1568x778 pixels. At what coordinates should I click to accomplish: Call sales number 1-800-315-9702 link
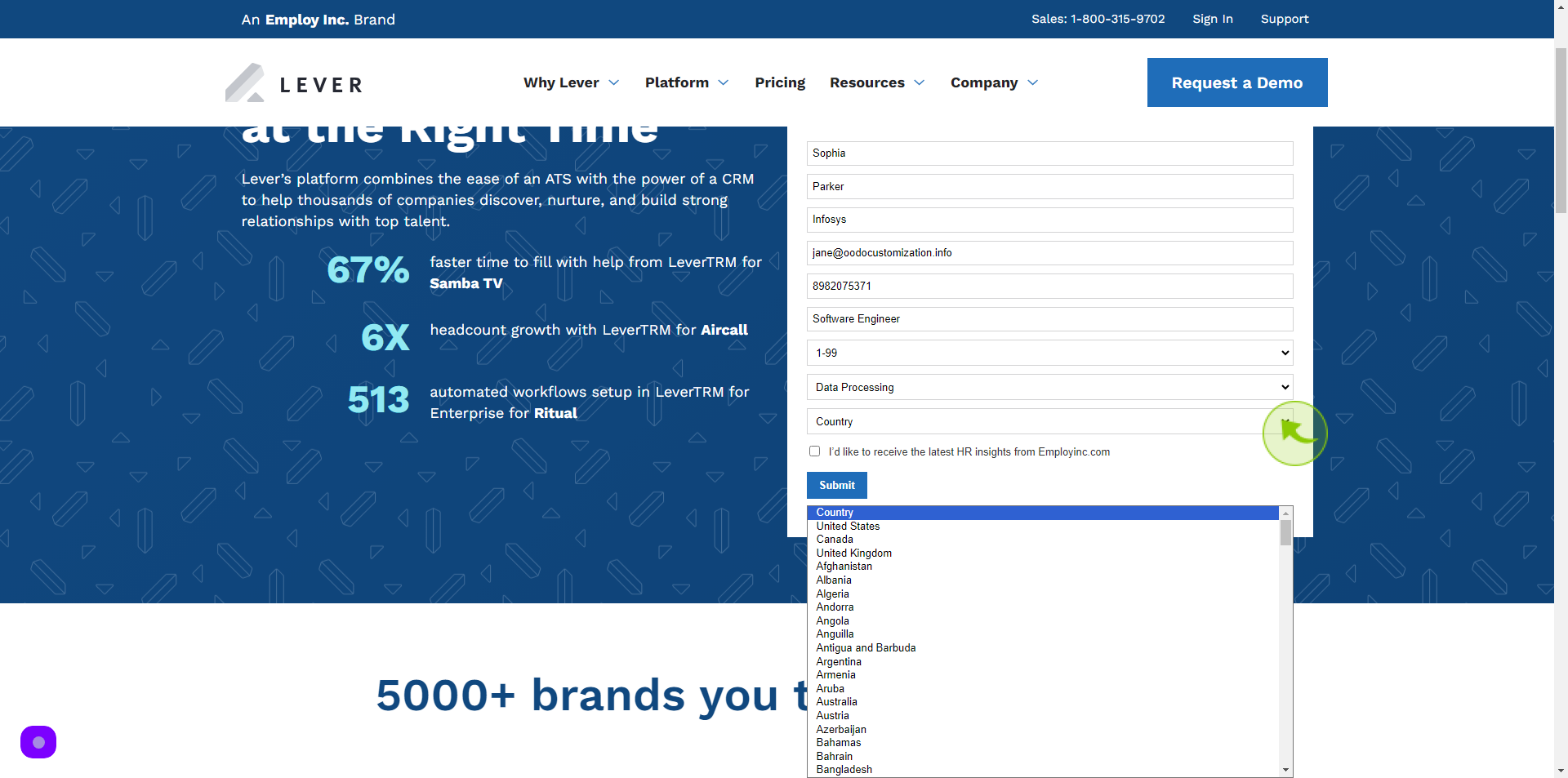1098,19
